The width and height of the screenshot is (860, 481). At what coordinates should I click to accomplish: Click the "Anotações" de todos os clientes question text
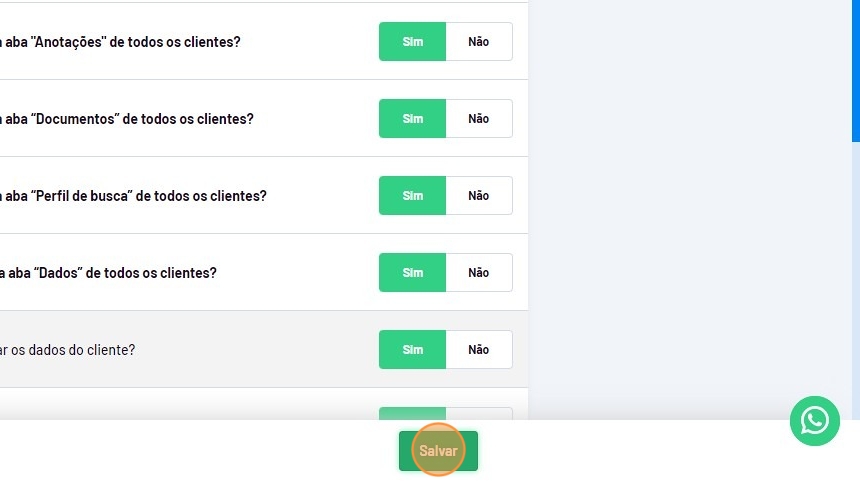[x=122, y=42]
